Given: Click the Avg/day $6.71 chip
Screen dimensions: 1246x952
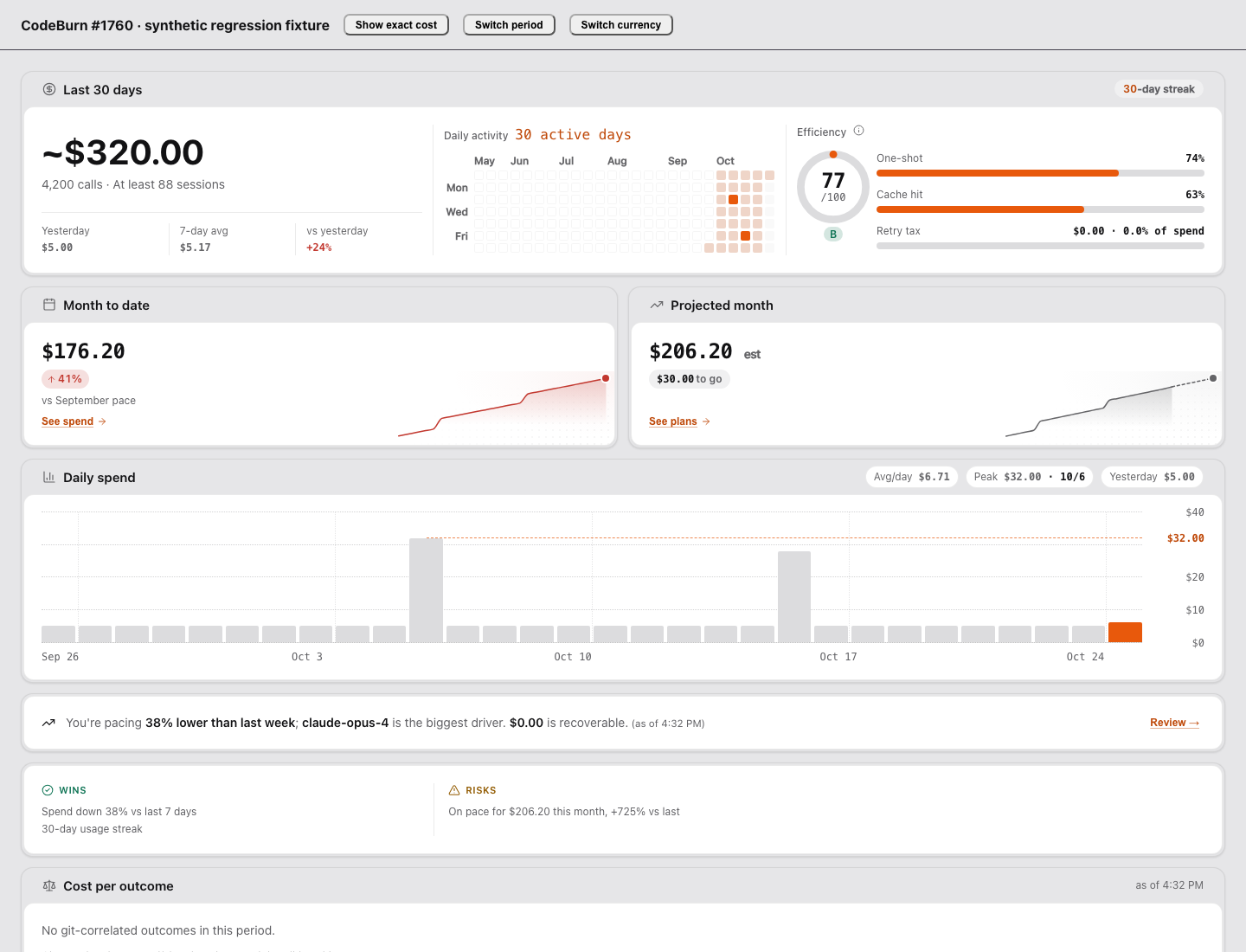Looking at the screenshot, I should 912,477.
